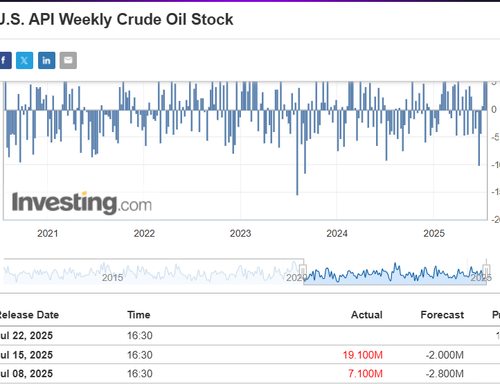Screen dimensions: 500x384
Task: Select the Jul 15, 2025 release row date
Action: click(x=26, y=355)
